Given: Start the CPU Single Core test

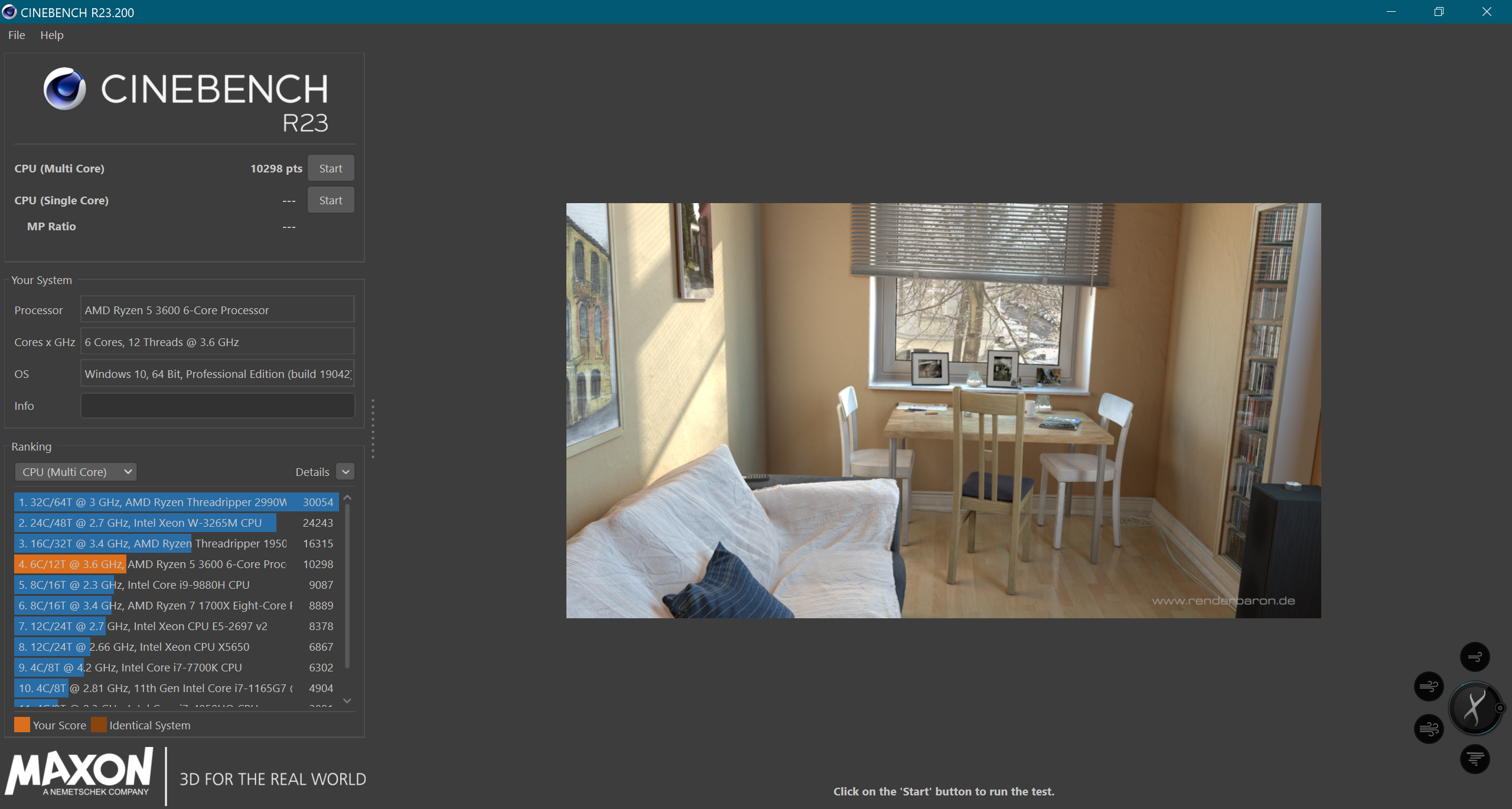Looking at the screenshot, I should 330,200.
